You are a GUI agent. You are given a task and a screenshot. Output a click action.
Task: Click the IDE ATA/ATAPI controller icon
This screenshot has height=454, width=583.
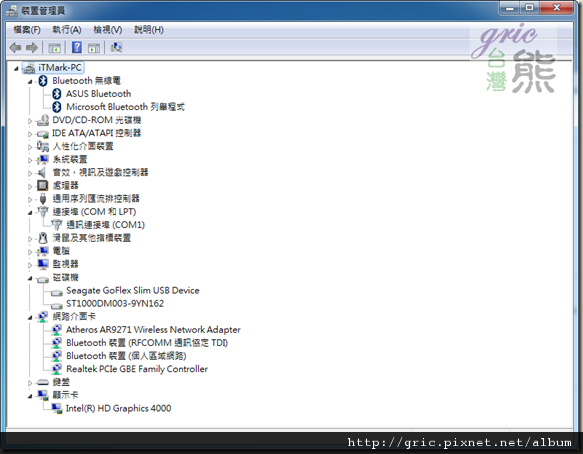click(43, 133)
